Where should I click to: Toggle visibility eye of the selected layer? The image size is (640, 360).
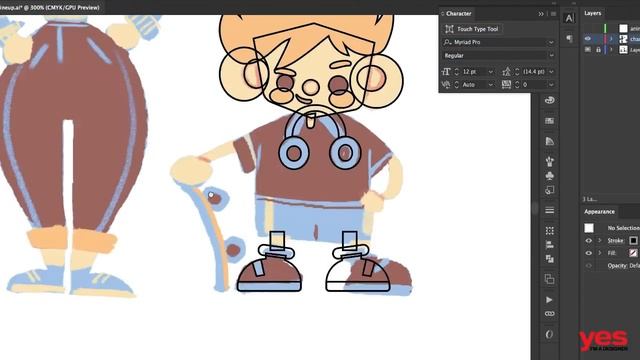(588, 39)
